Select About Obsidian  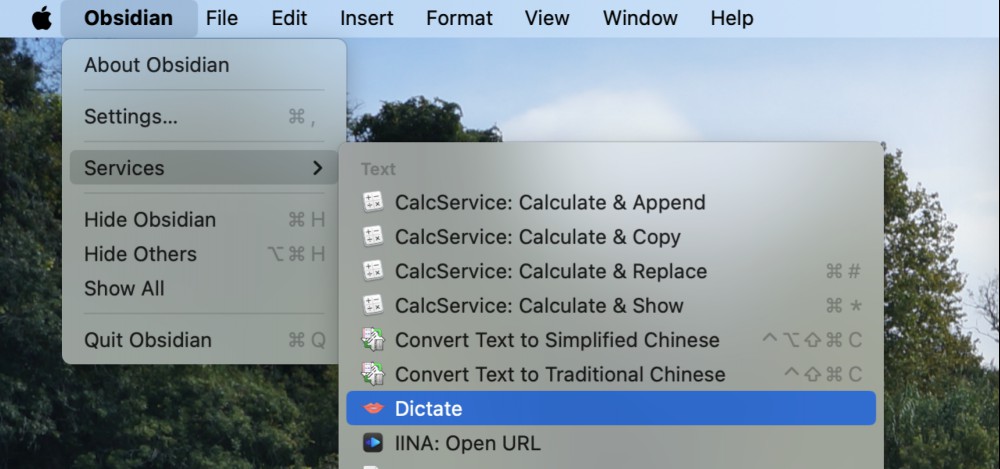click(x=204, y=65)
